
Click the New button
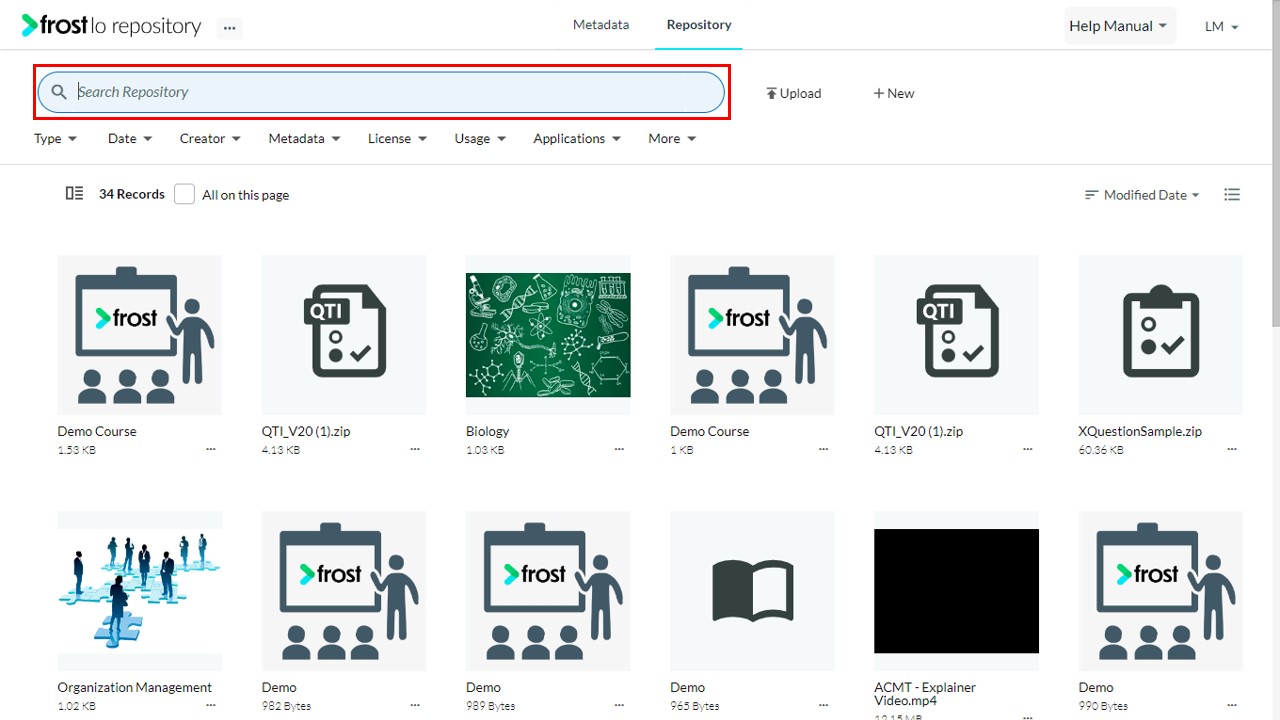pyautogui.click(x=894, y=93)
